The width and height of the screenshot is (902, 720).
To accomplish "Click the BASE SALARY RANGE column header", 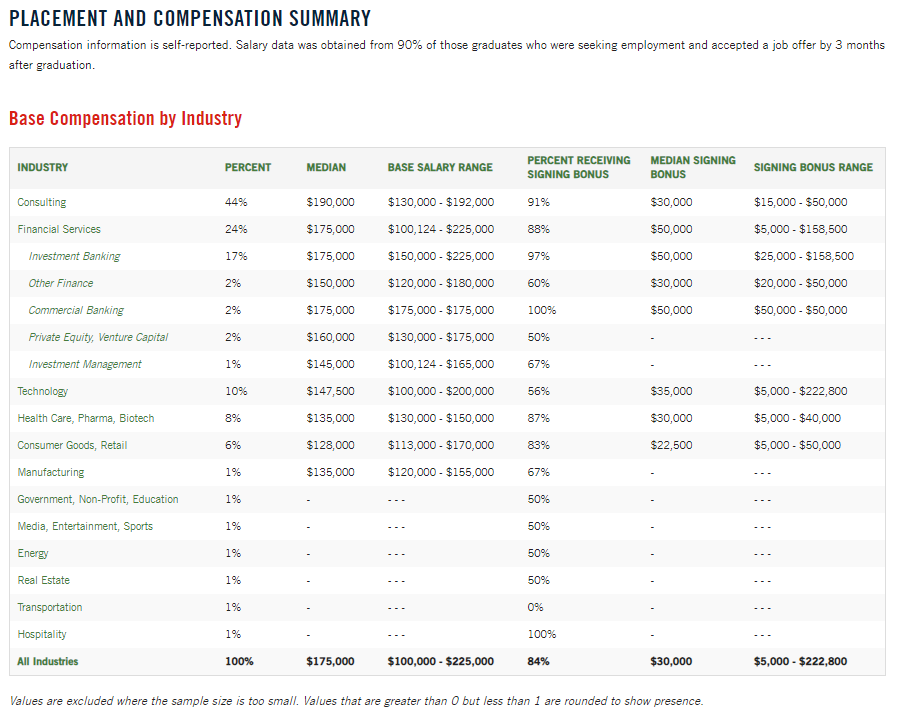I will click(439, 168).
